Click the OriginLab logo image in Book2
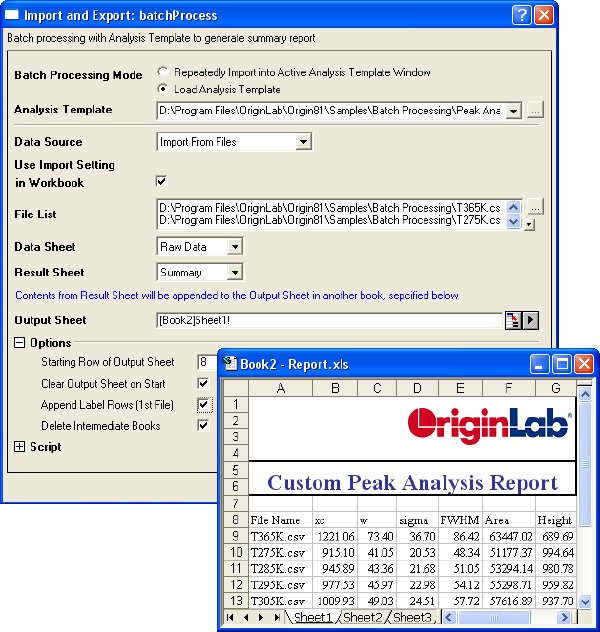Screen dimensions: 600x632 [x=490, y=425]
